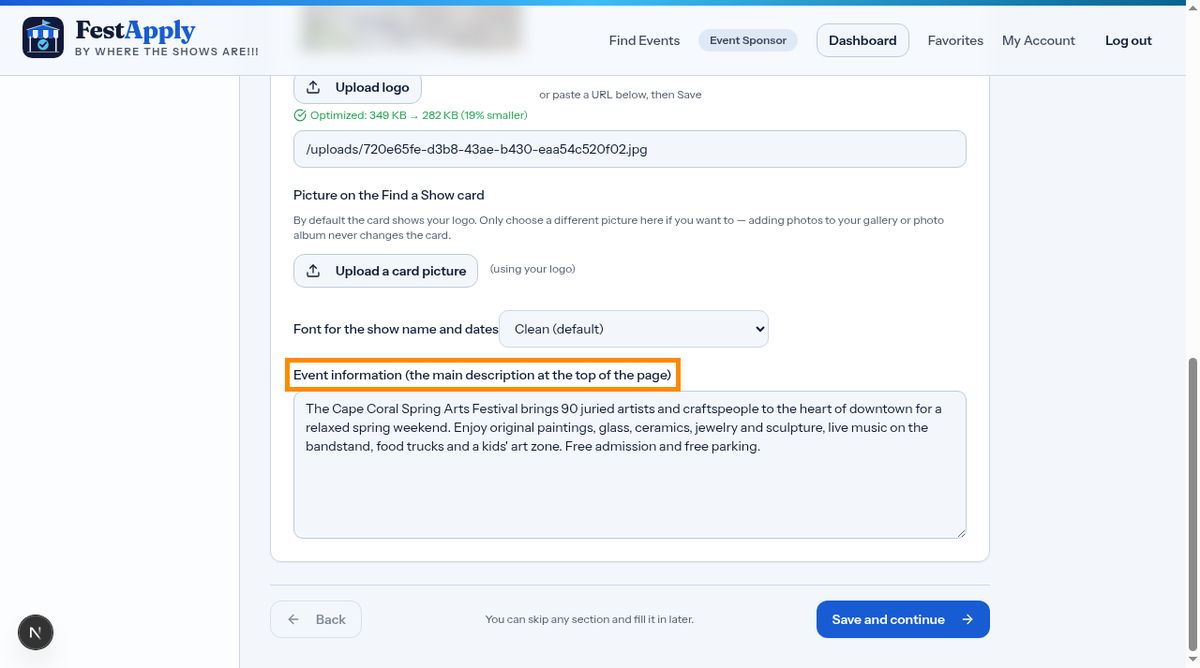The width and height of the screenshot is (1200, 668).
Task: Click the green Optimized 349 KB status text
Action: pos(410,115)
